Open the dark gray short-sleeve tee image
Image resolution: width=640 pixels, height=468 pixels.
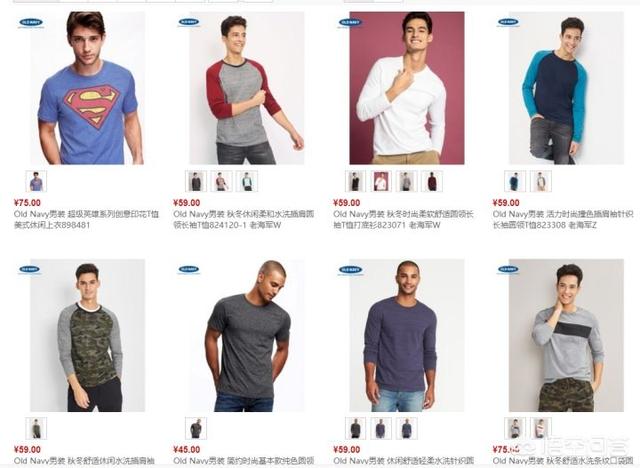click(x=247, y=335)
